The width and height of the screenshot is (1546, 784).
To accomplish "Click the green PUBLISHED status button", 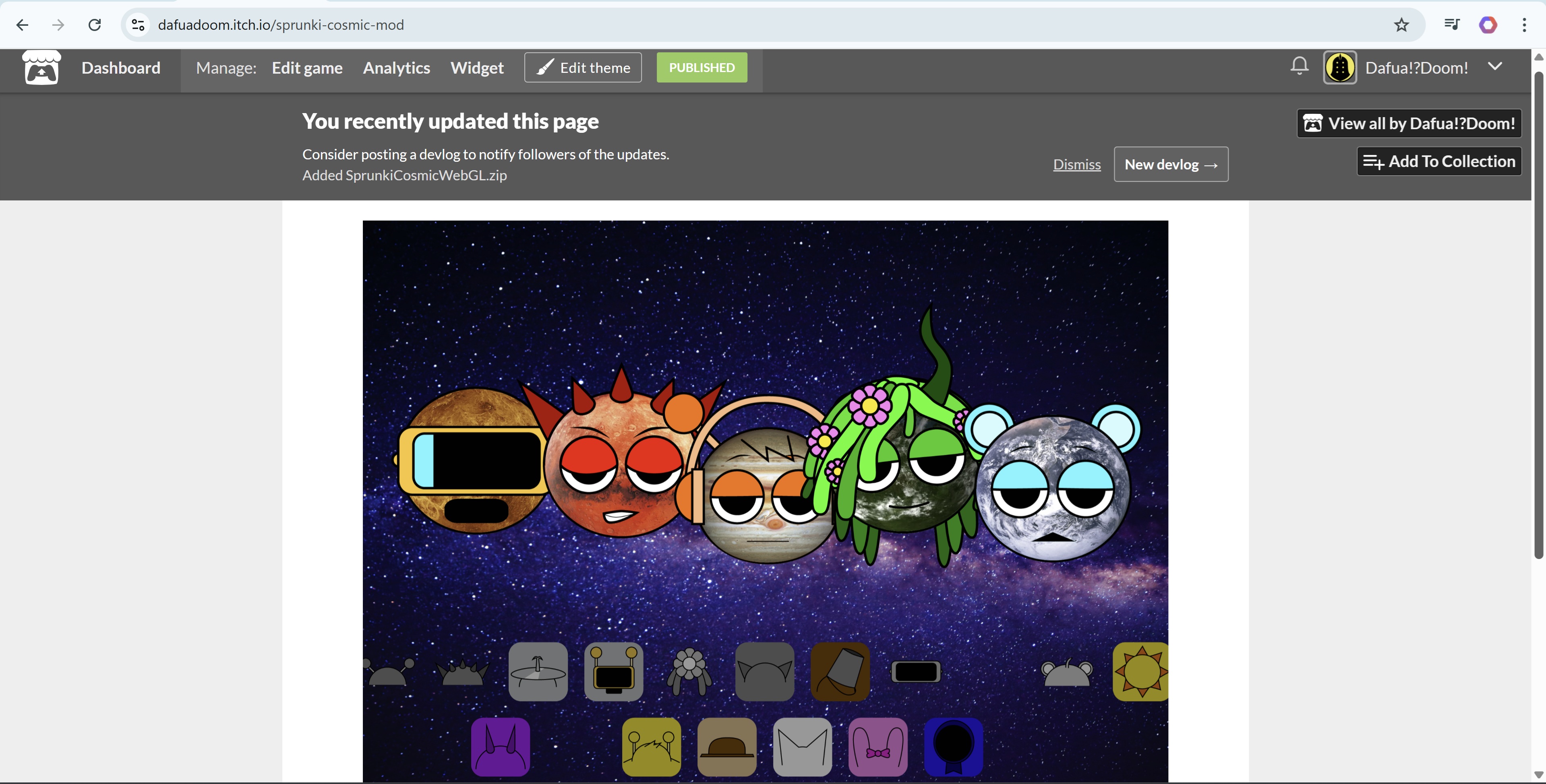I will point(702,68).
